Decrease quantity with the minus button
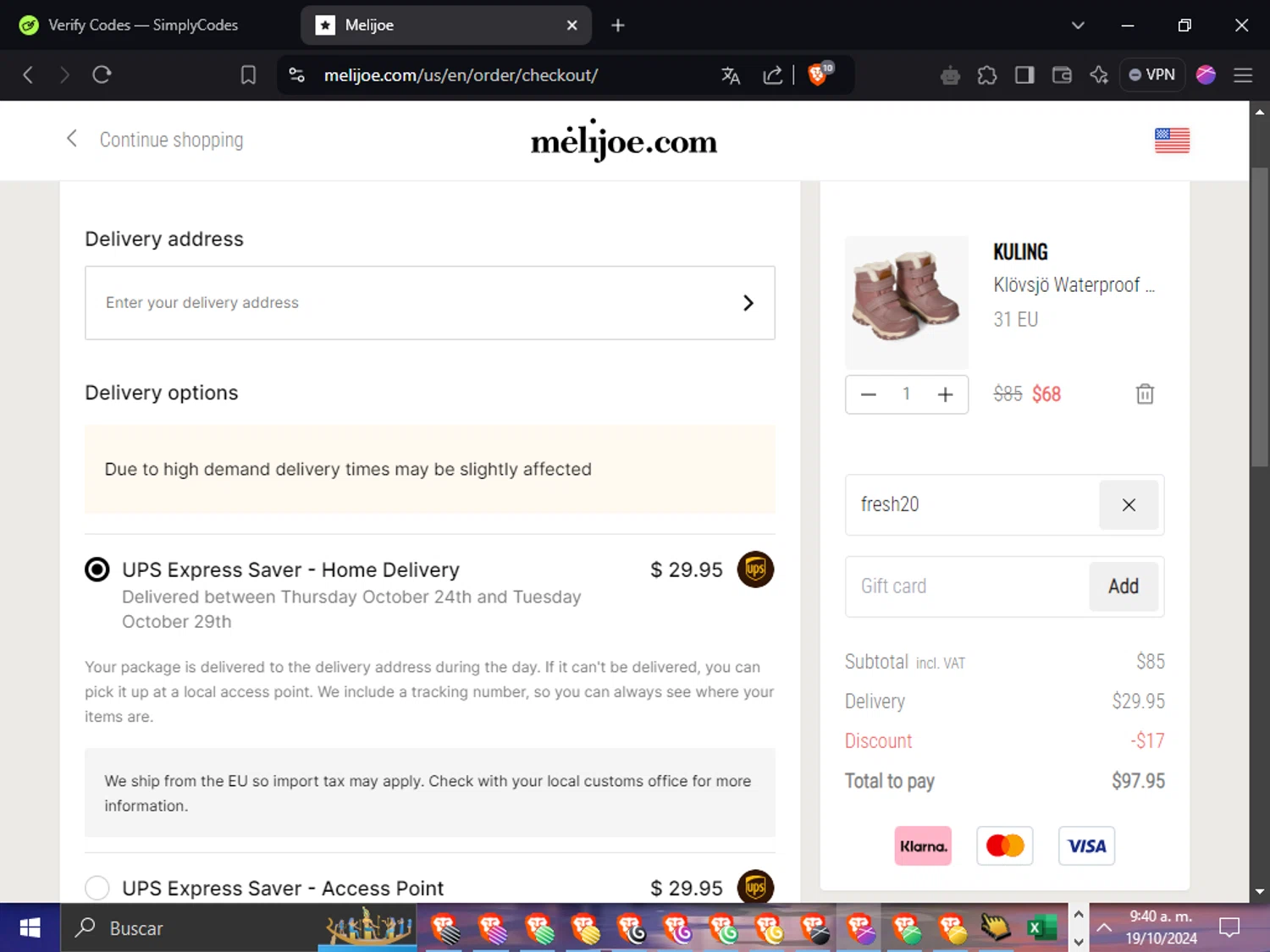This screenshot has width=1270, height=952. point(869,394)
